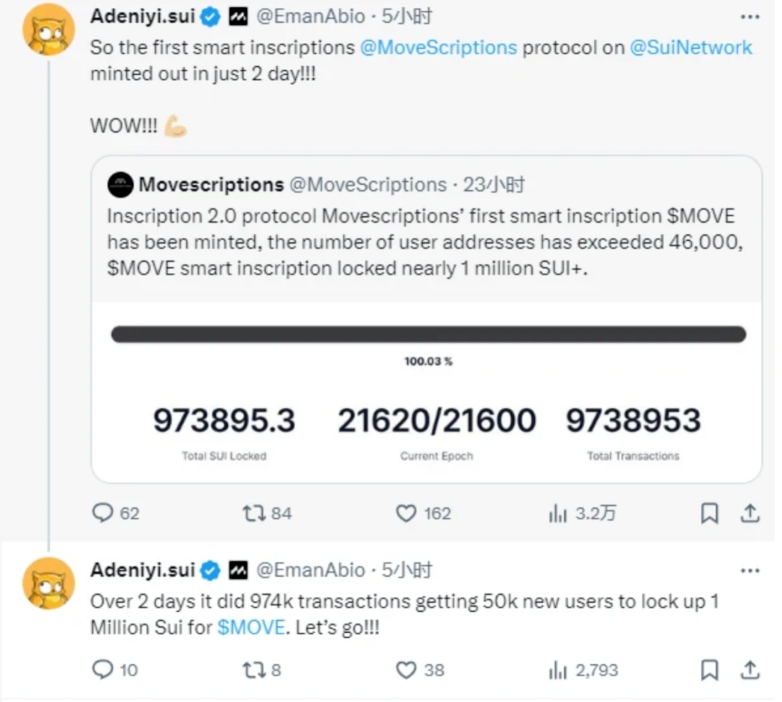
Task: Open more options menu on second tweet
Action: coord(750,571)
